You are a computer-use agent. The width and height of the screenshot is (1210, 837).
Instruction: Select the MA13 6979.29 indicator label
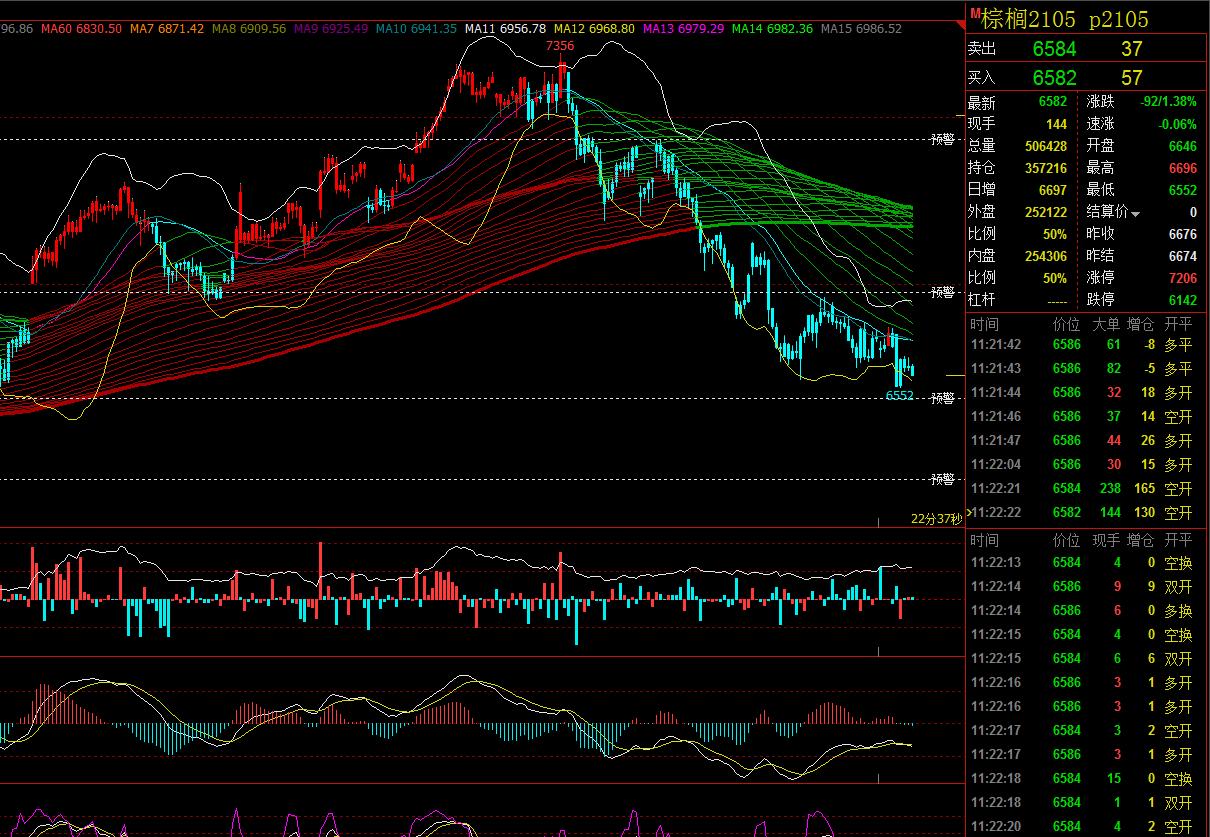tap(683, 29)
